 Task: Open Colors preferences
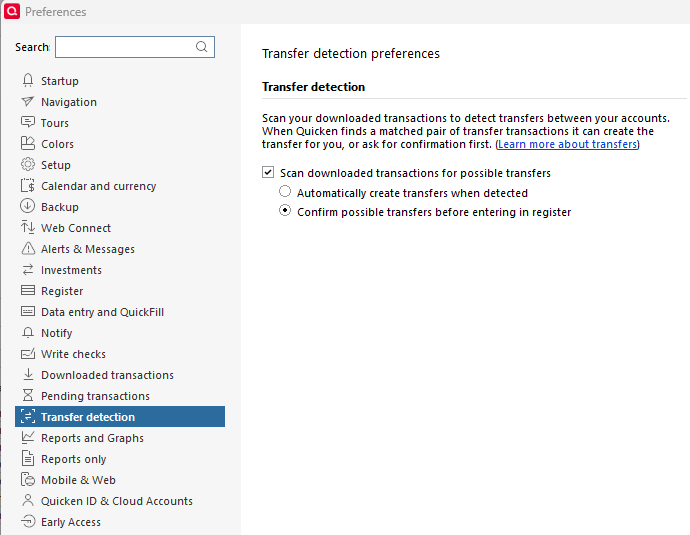[58, 144]
